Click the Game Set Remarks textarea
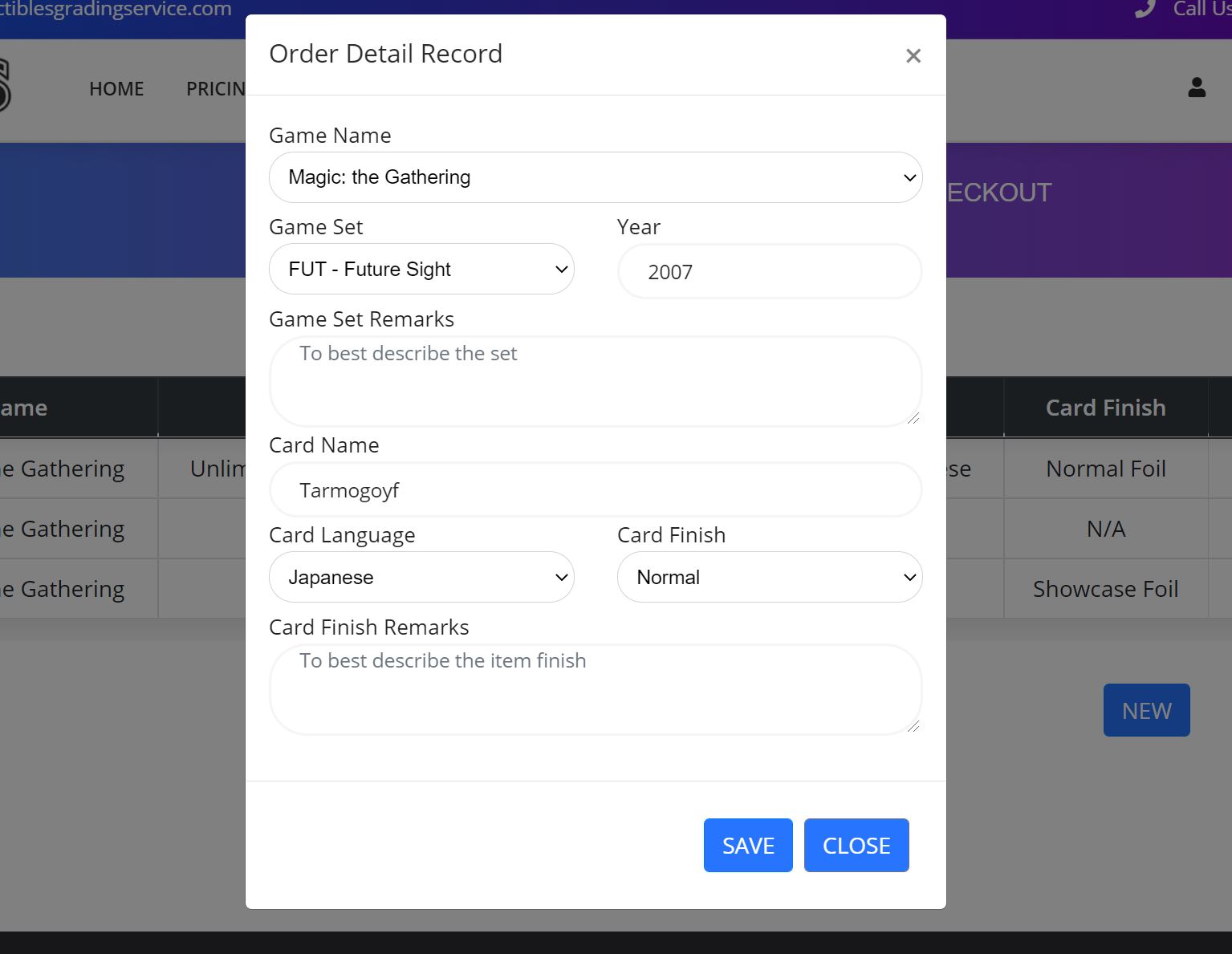 (x=596, y=381)
